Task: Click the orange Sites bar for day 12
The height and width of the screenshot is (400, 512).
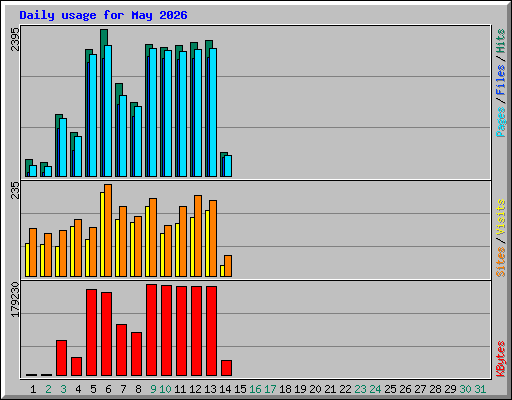Action: tap(198, 236)
